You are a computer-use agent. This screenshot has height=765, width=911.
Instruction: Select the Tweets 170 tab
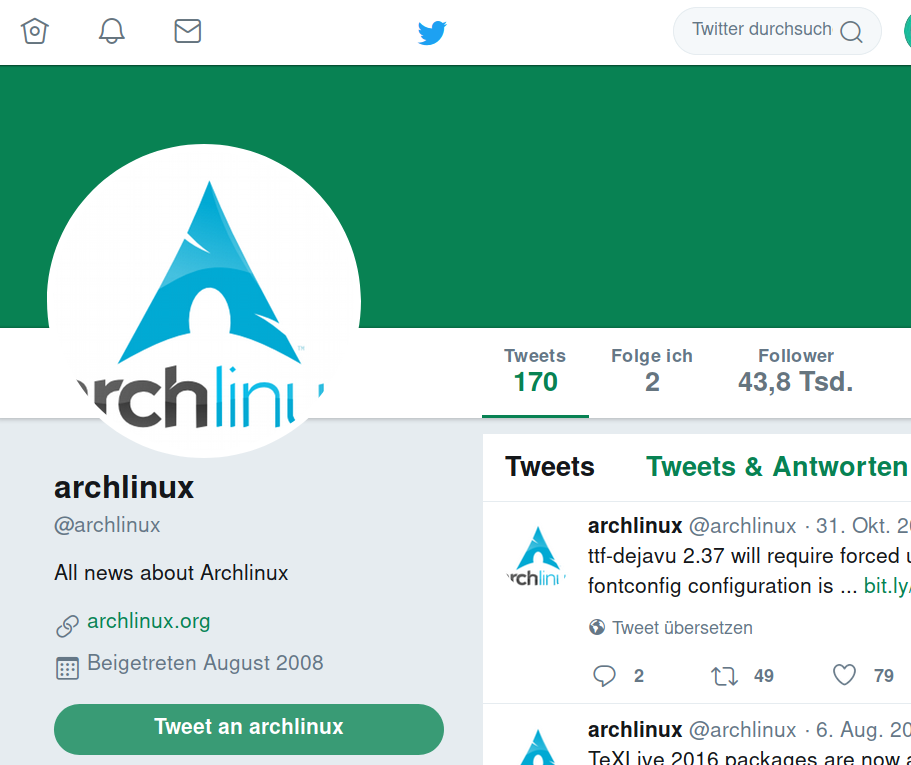click(535, 372)
